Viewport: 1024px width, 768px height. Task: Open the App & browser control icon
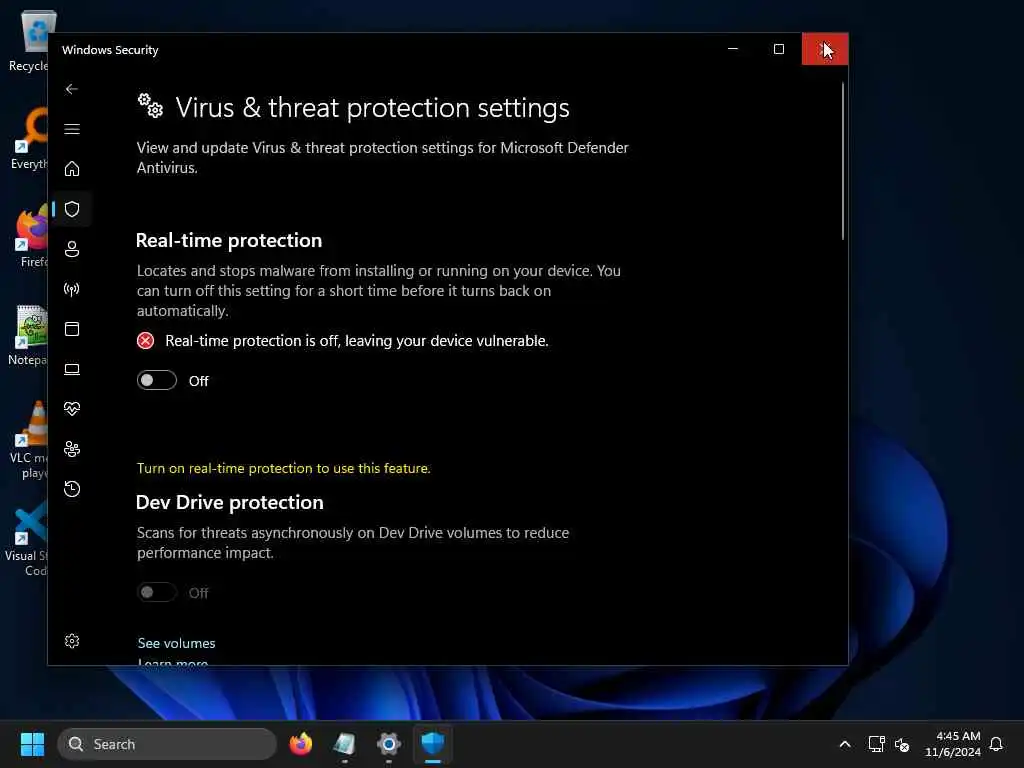coord(72,328)
